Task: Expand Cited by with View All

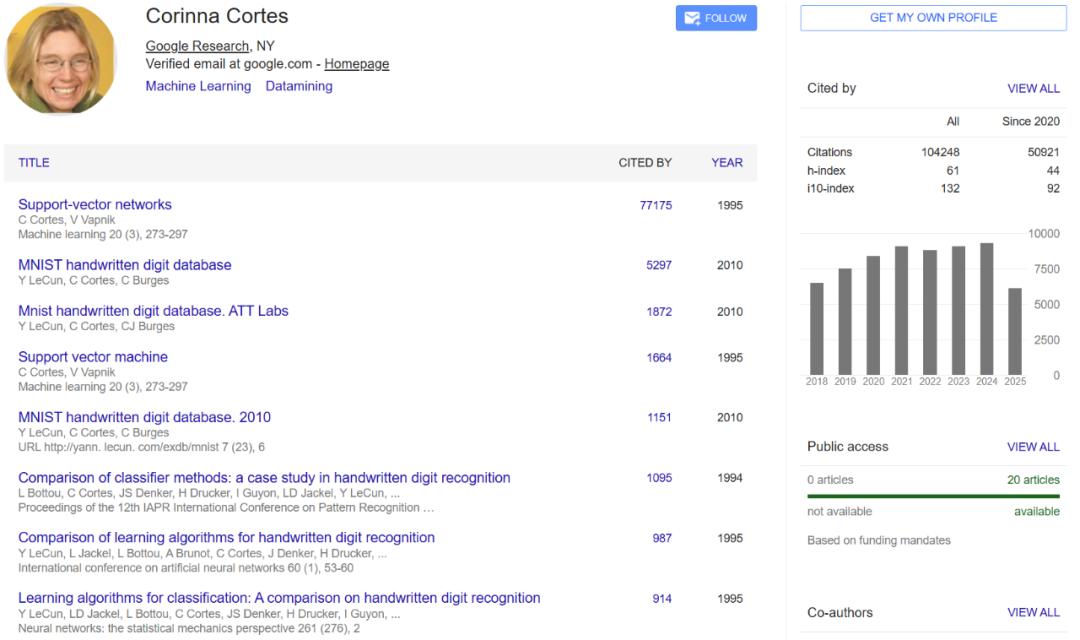Action: point(1033,89)
